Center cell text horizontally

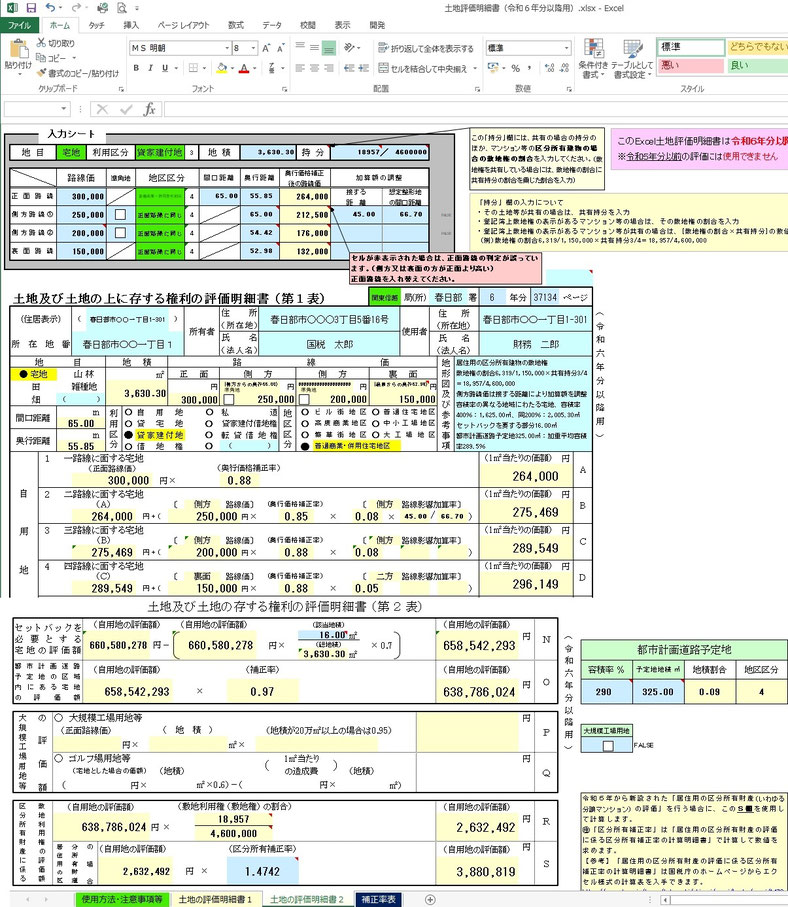tap(314, 68)
